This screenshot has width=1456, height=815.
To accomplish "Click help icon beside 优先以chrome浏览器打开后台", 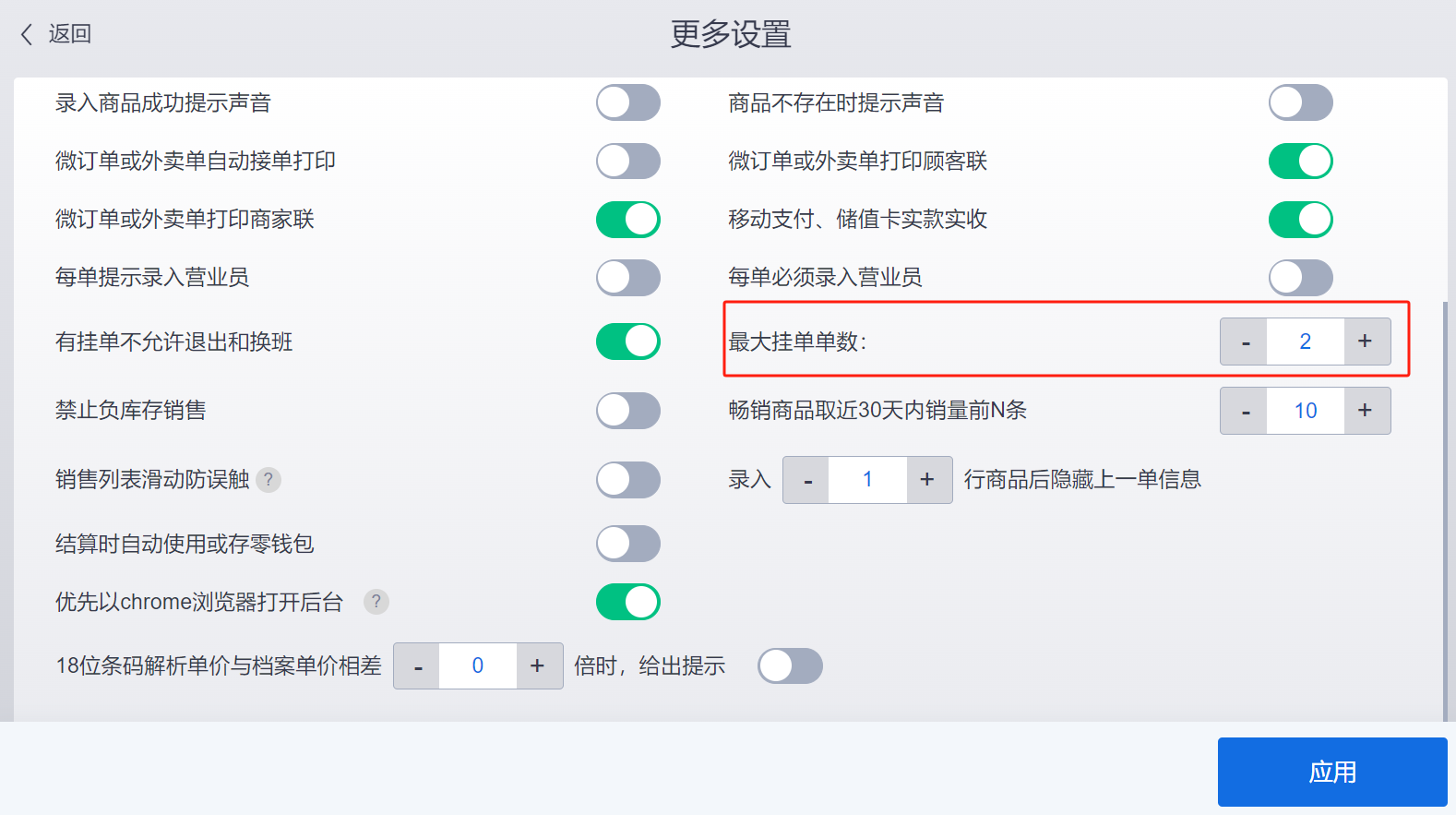I will 376,602.
